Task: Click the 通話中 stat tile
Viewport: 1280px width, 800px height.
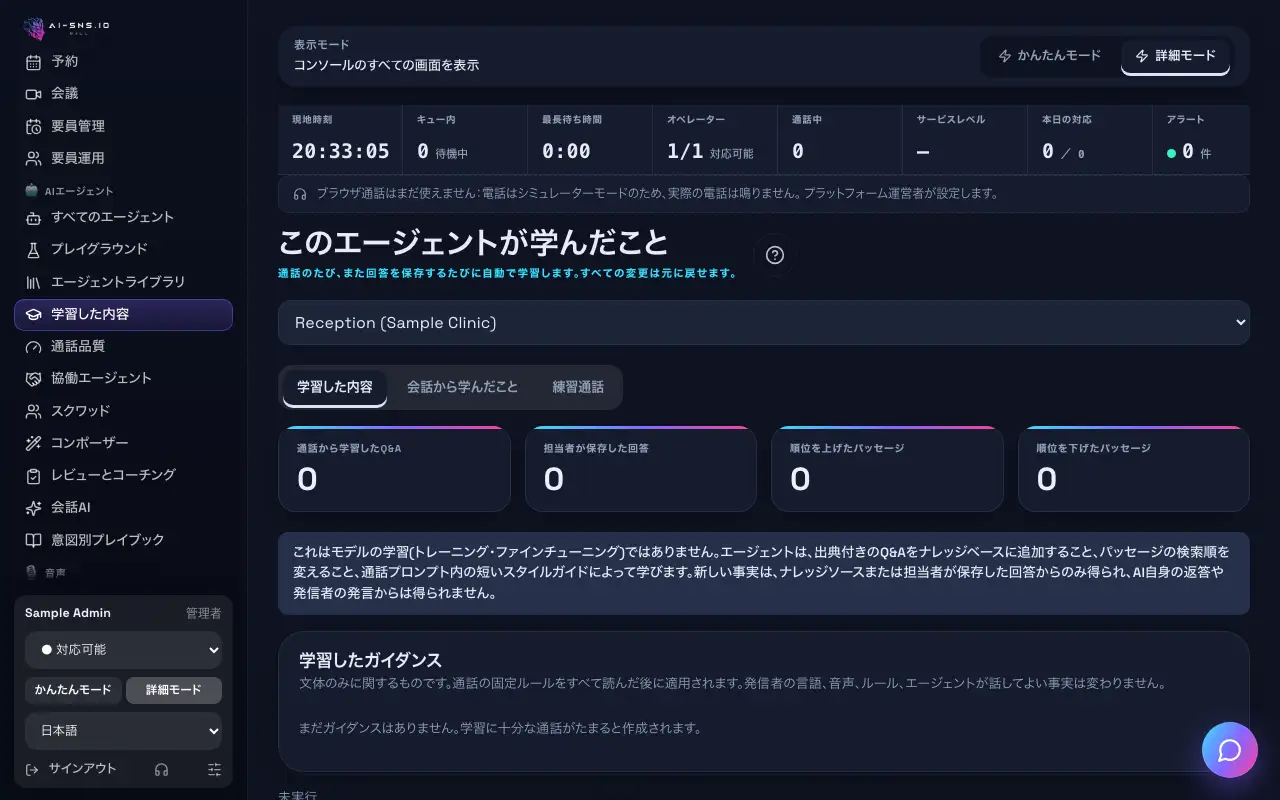Action: 840,140
